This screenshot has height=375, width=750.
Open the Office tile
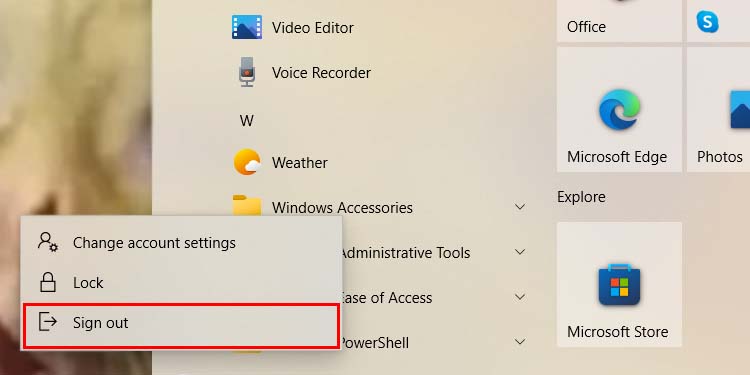[619, 21]
